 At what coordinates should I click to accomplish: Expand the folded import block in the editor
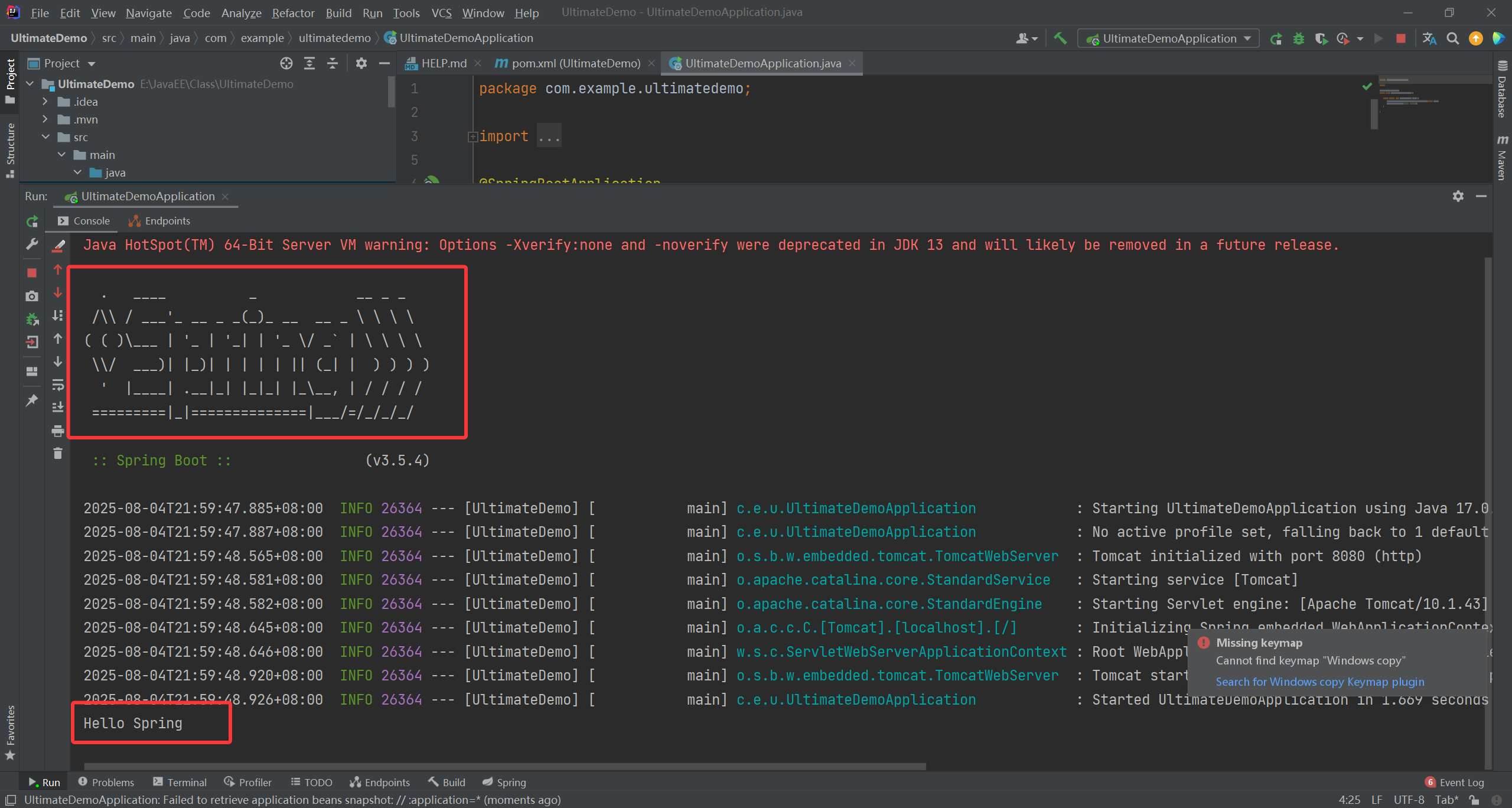tap(472, 136)
